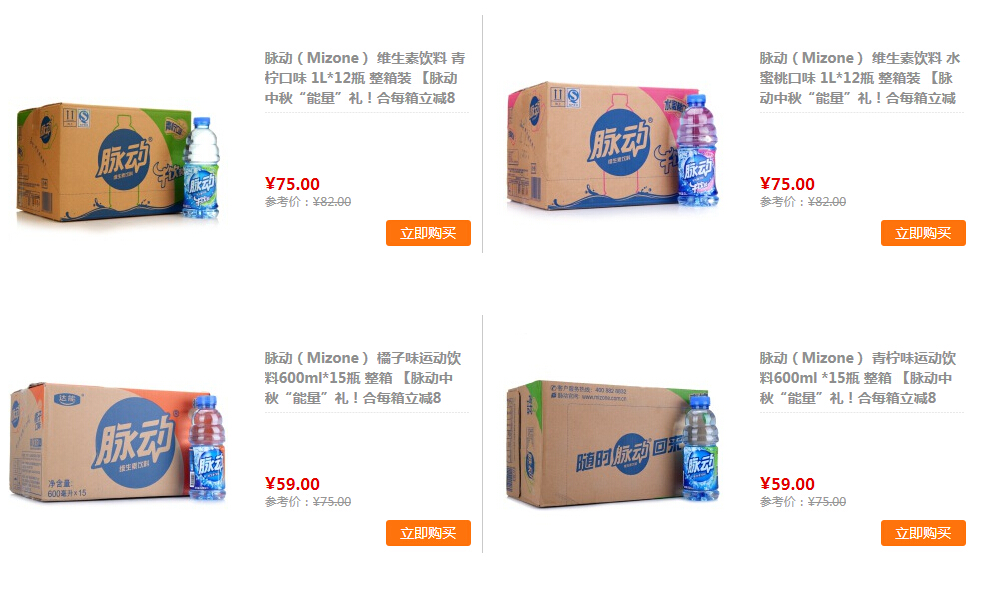Open the 青柠味运动饮料600ml title link
The width and height of the screenshot is (987, 592).
[x=858, y=378]
